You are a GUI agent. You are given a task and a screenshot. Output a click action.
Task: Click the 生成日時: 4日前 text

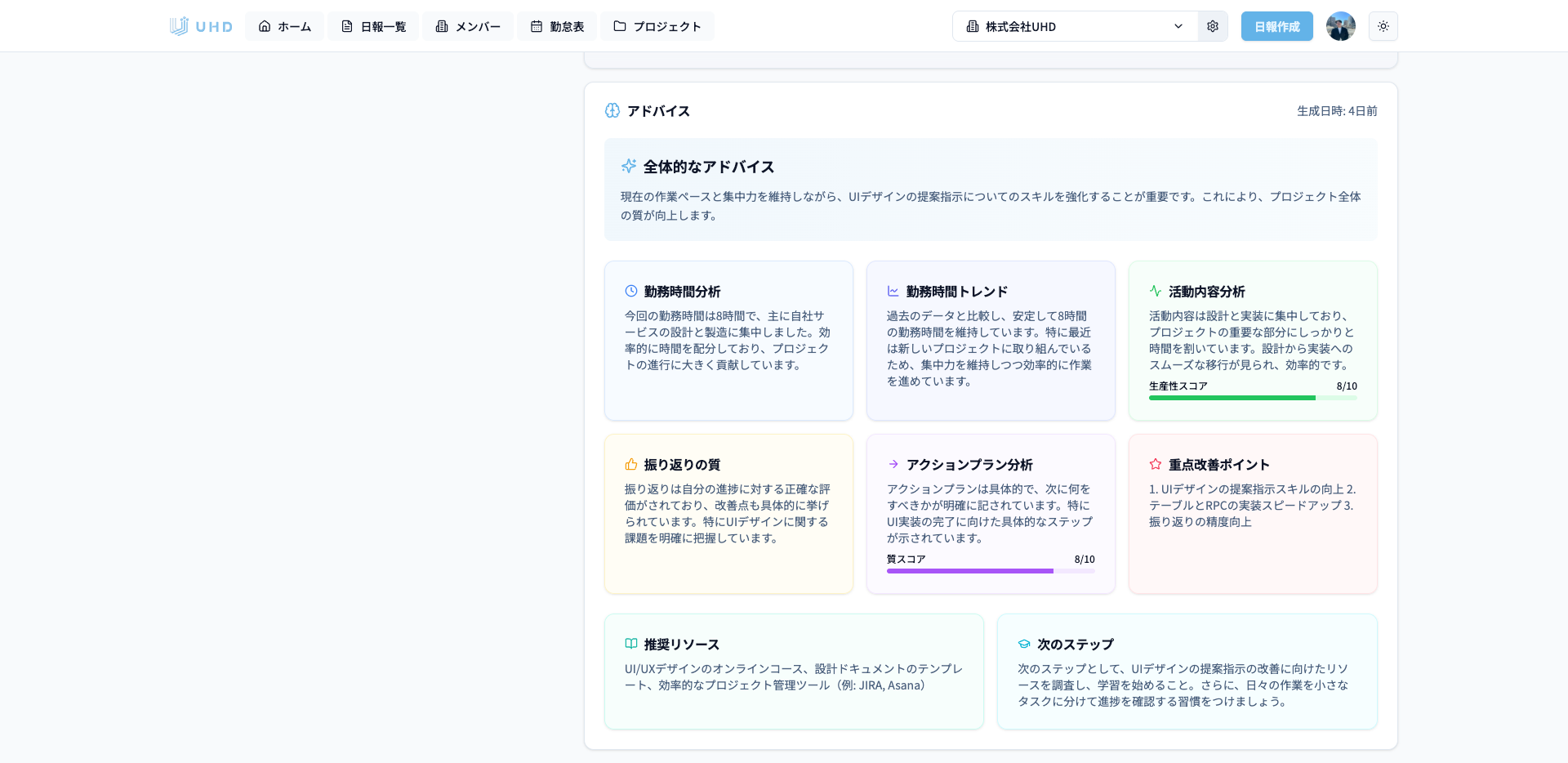pyautogui.click(x=1337, y=111)
